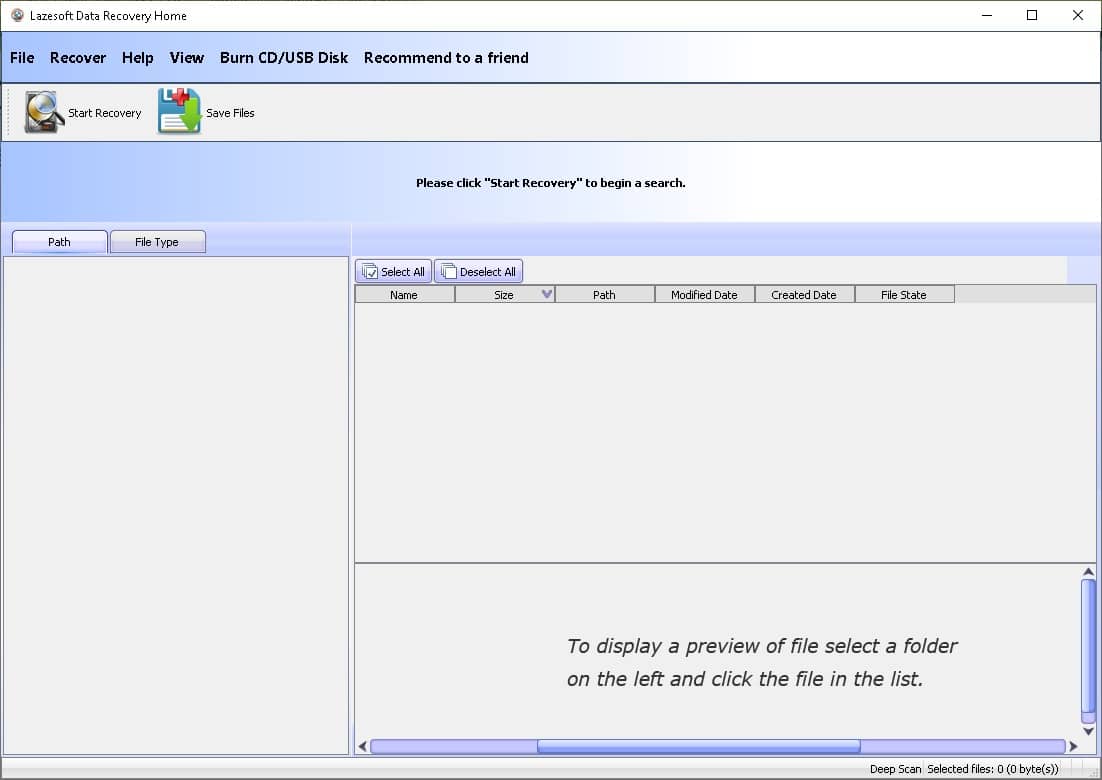This screenshot has width=1102, height=780.
Task: Click preview pane scroll right arrow
Action: click(1073, 746)
